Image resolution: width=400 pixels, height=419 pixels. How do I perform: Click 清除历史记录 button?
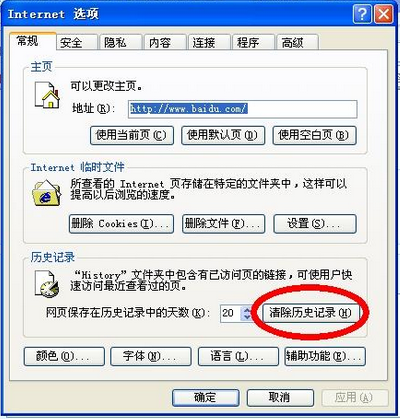[311, 313]
